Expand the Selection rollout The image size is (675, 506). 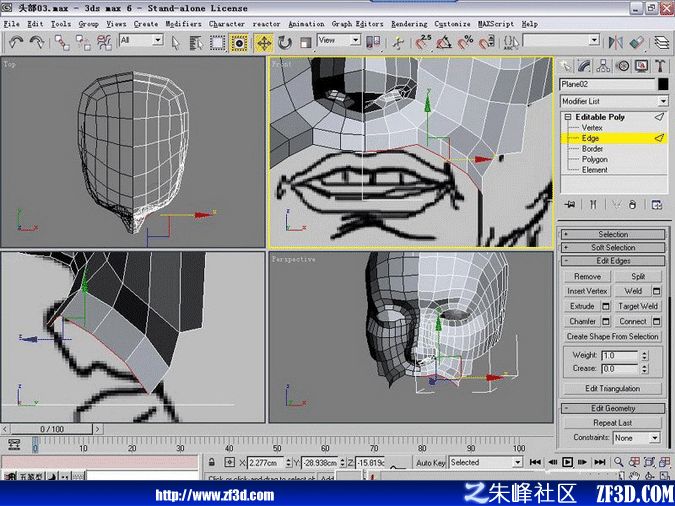tap(613, 234)
